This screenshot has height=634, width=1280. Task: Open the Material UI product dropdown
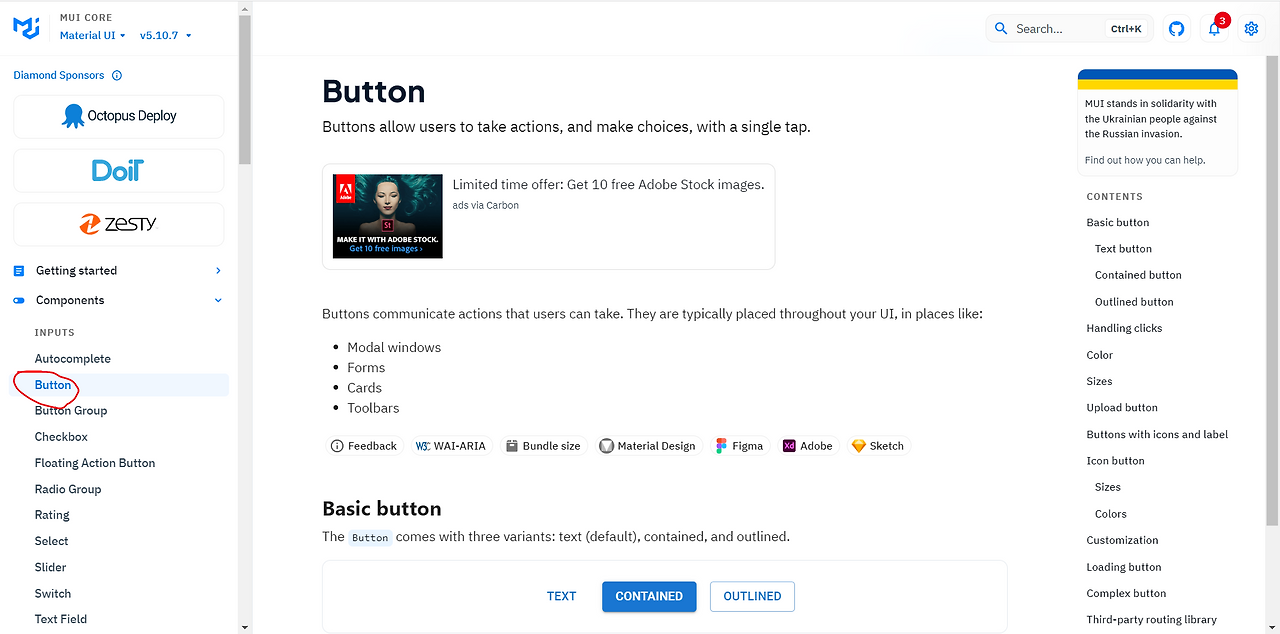pos(92,34)
